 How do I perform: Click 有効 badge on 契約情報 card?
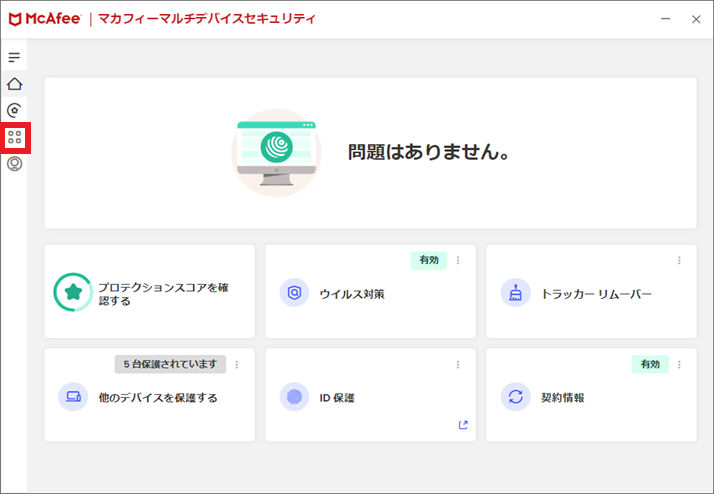pyautogui.click(x=650, y=364)
